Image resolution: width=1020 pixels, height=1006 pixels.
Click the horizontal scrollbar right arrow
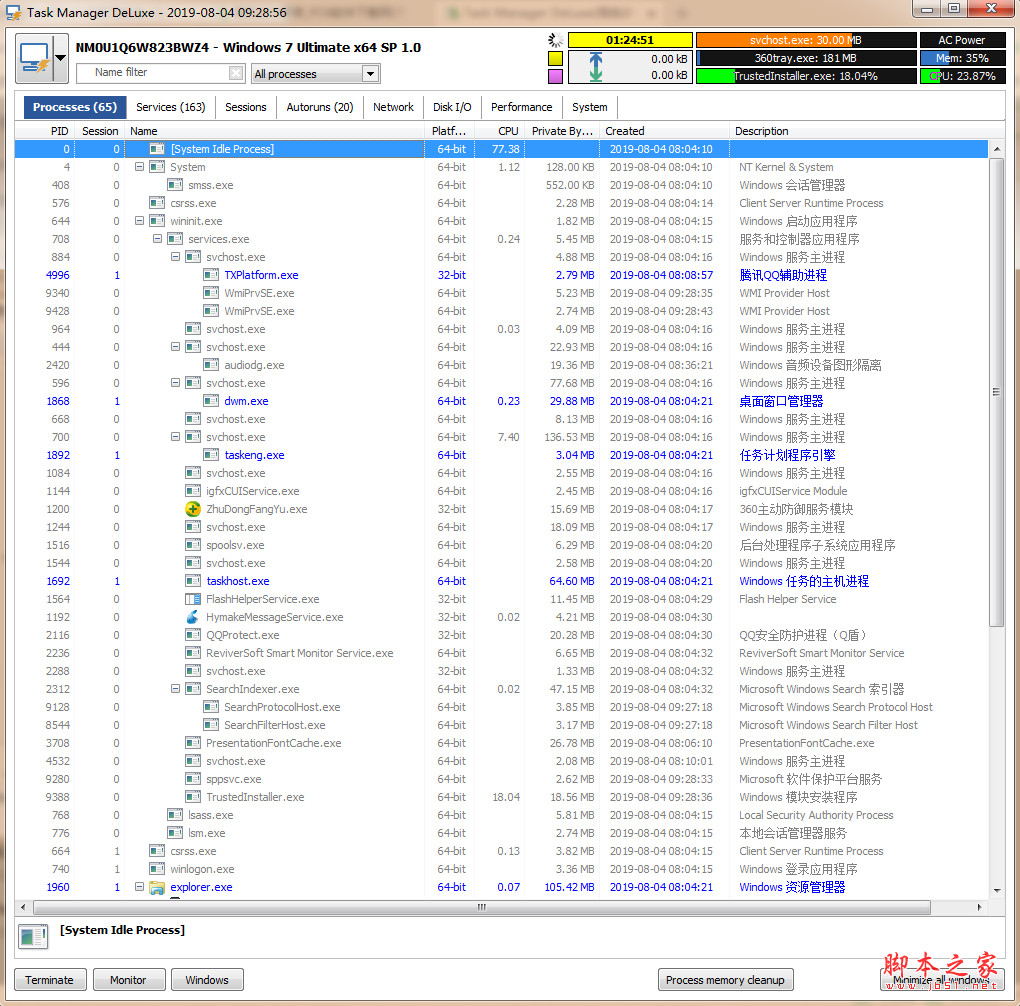pyautogui.click(x=980, y=906)
